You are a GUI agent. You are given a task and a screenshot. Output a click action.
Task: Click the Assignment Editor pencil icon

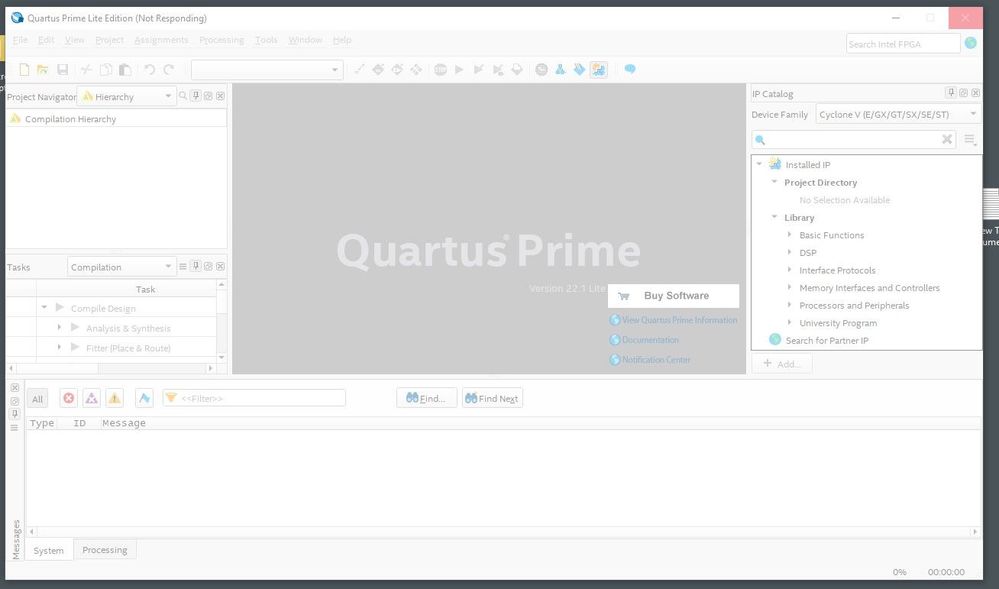click(x=359, y=69)
